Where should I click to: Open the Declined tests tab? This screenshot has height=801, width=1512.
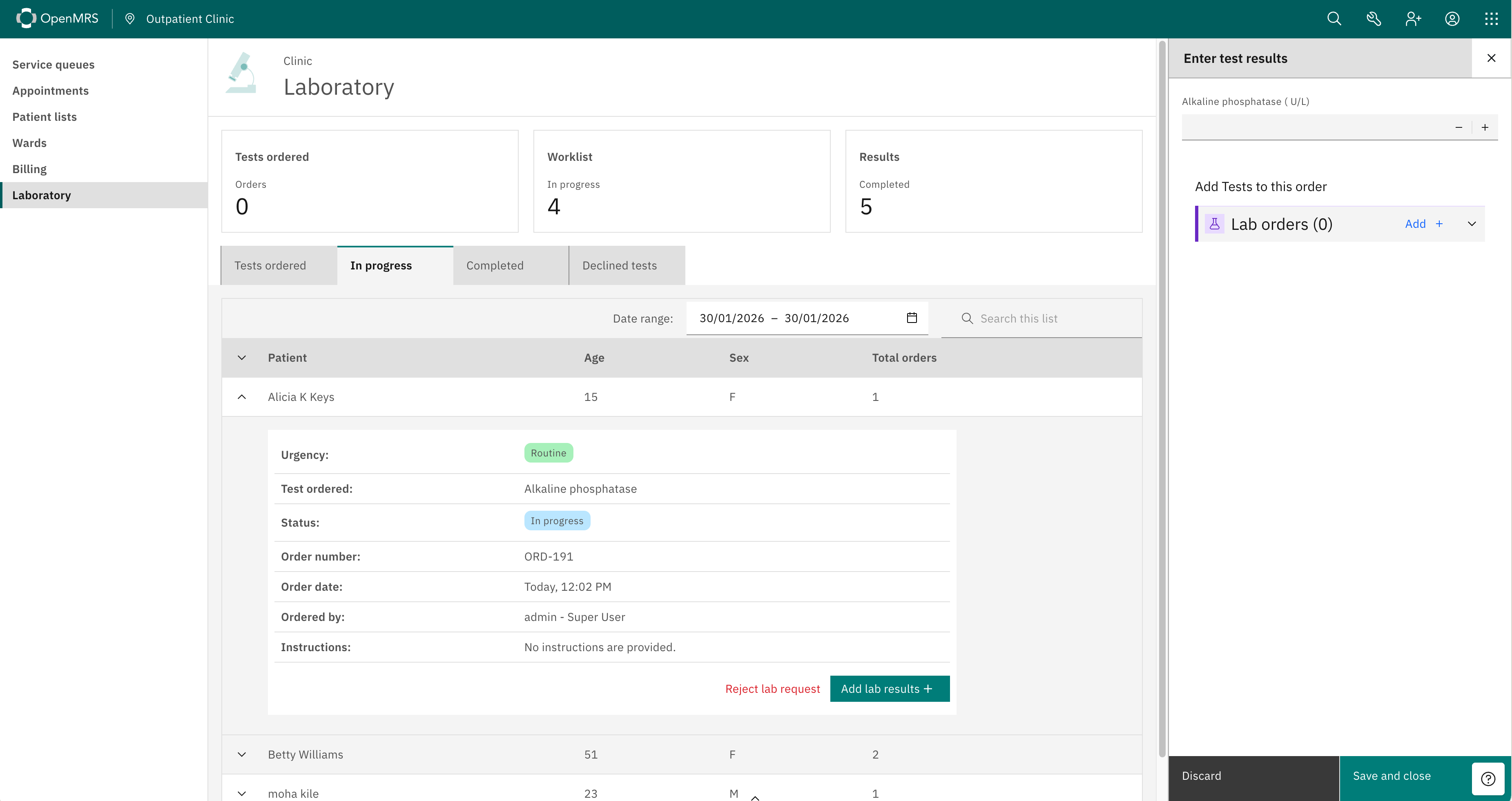coord(619,266)
